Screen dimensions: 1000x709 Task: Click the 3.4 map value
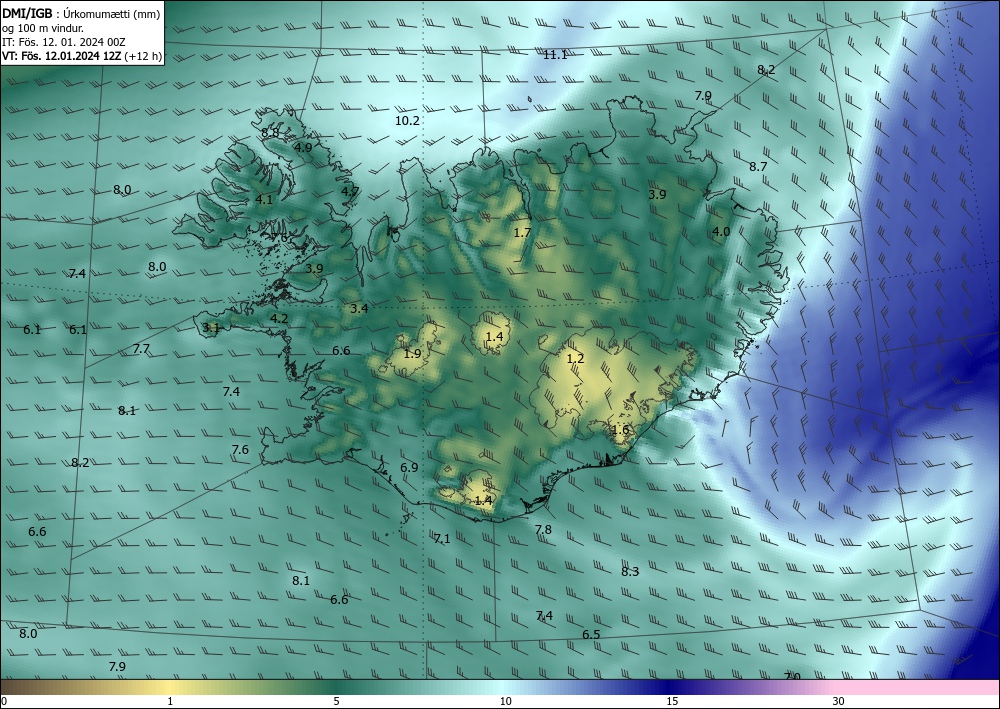click(x=359, y=309)
